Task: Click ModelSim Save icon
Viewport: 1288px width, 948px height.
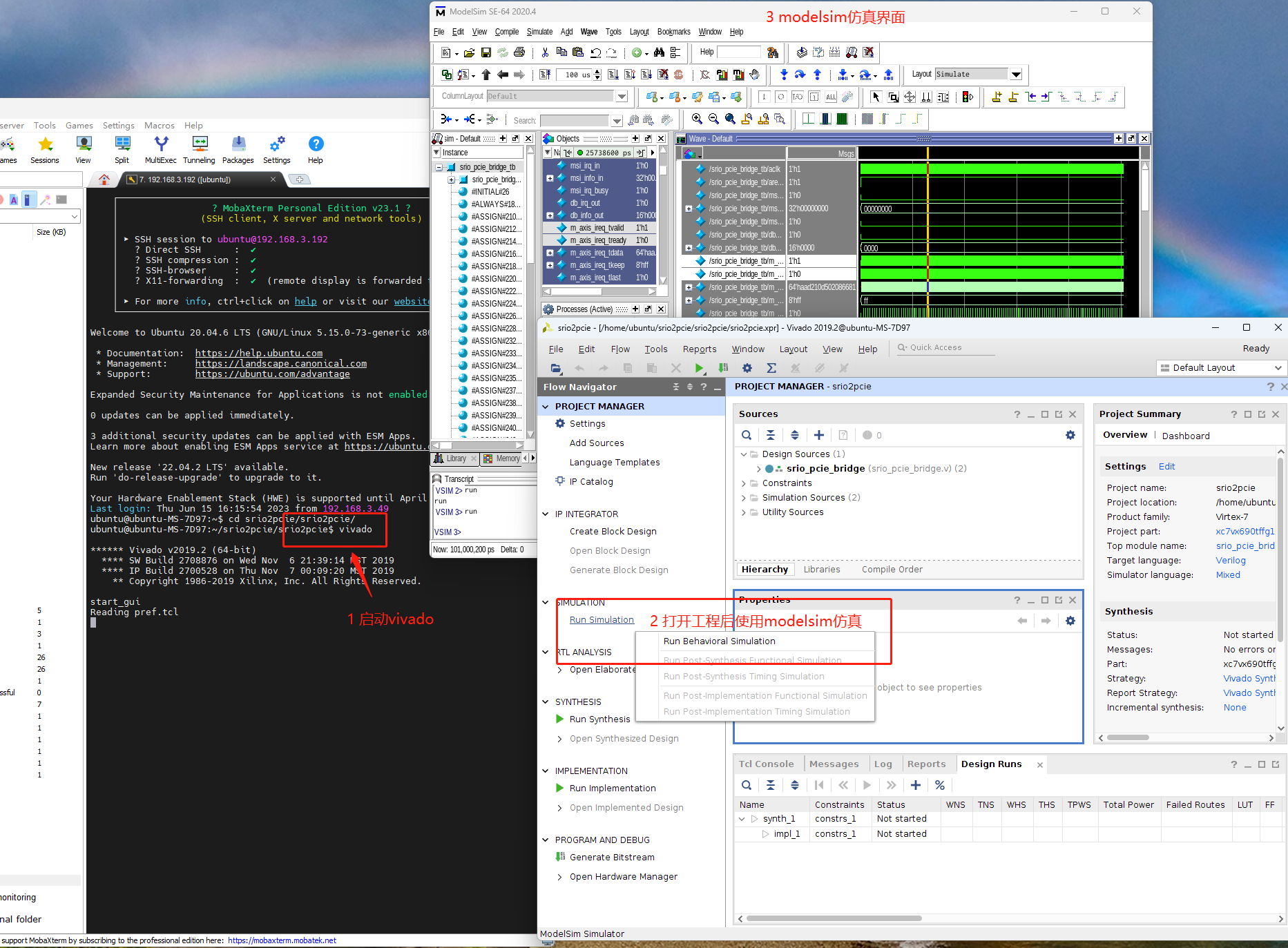Action: tap(486, 52)
